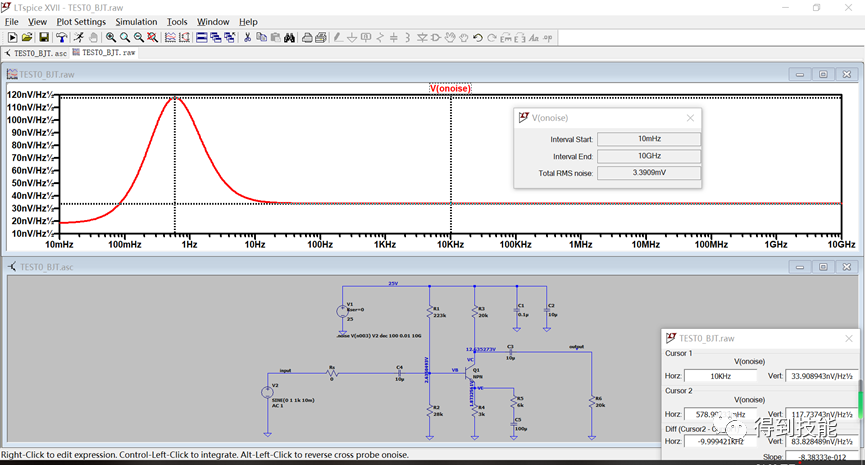Viewport: 865px width, 465px height.
Task: Click the Halt hand icon
Action: [x=93, y=38]
